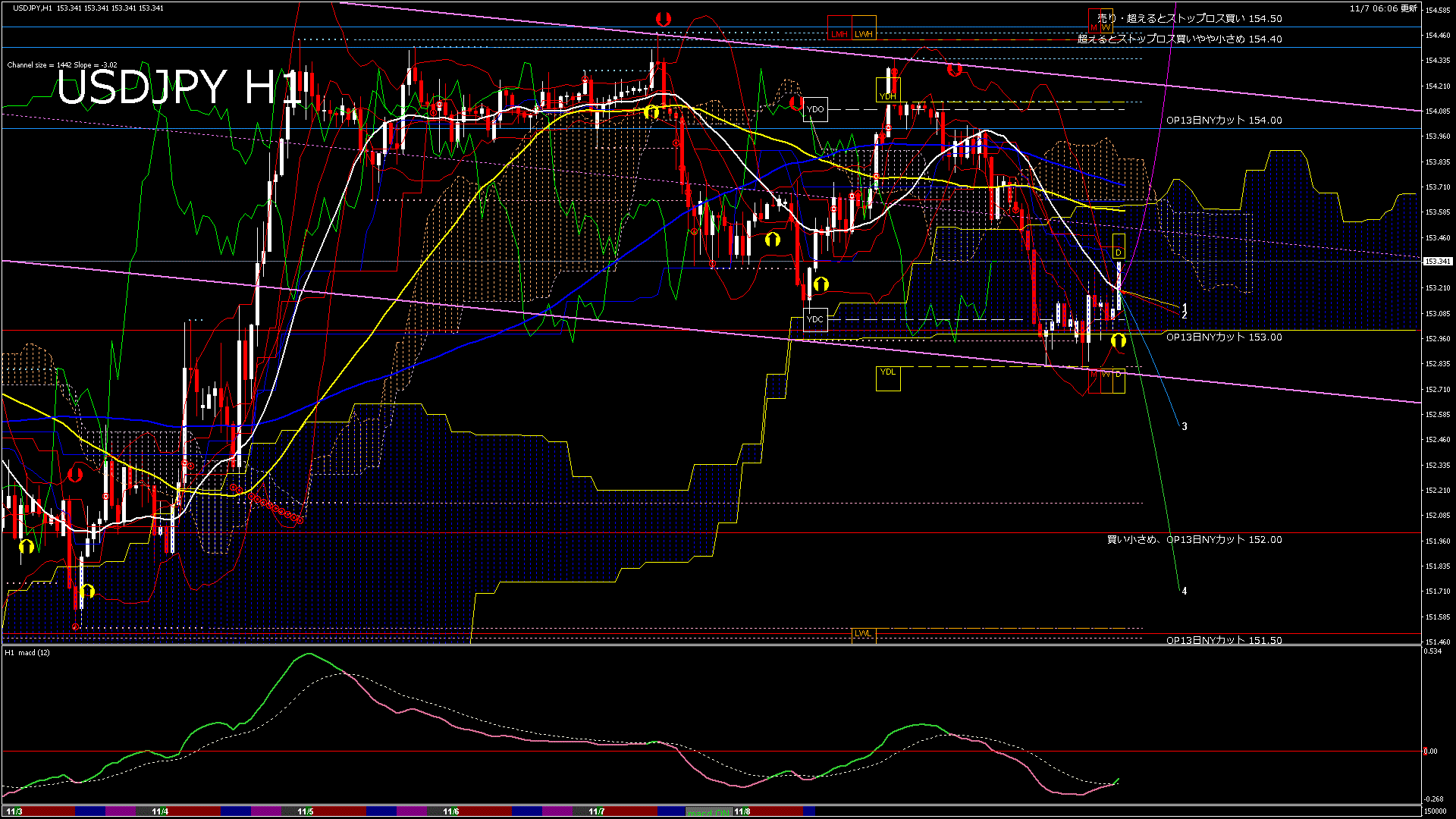This screenshot has height=819, width=1456.
Task: Click red down arrow beside YDO label
Action: click(795, 102)
